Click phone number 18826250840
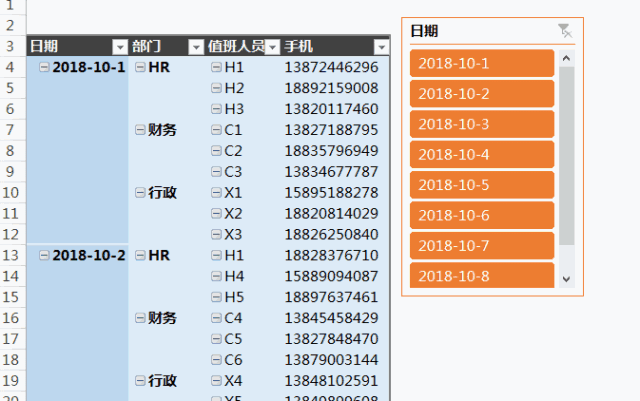The height and width of the screenshot is (401, 640). (331, 234)
